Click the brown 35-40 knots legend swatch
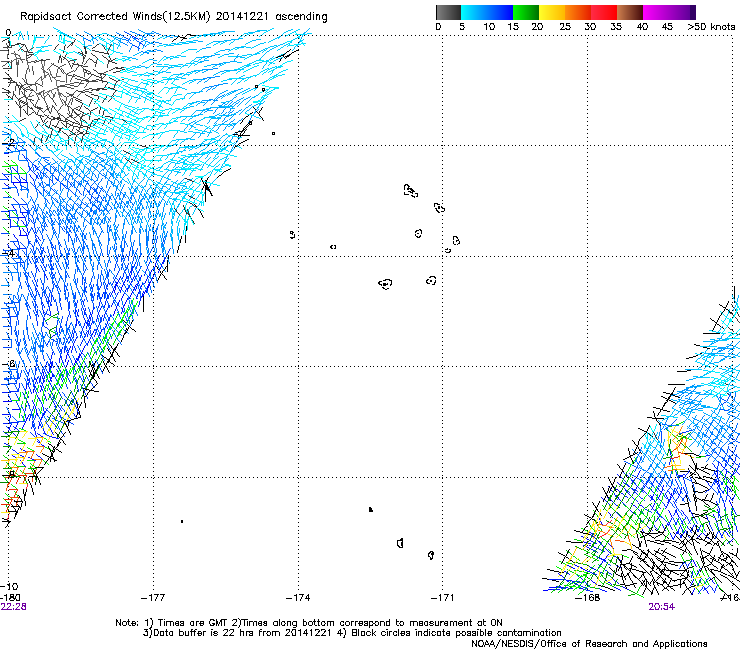This screenshot has height=650, width=740. click(630, 12)
